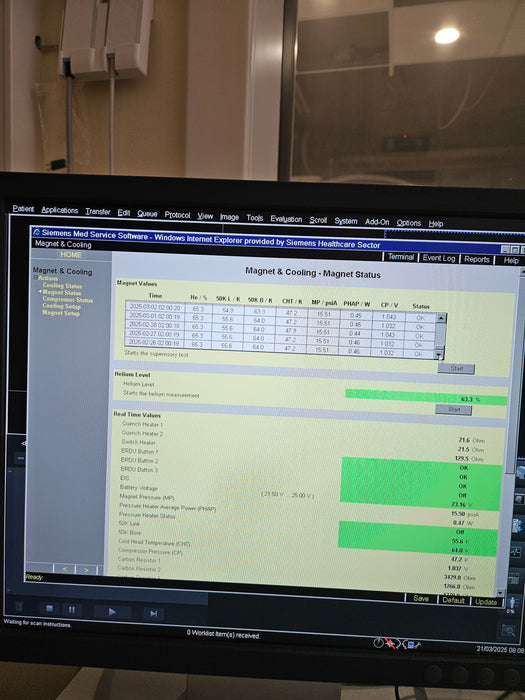
Task: Click the He / % column header
Action: coord(199,297)
